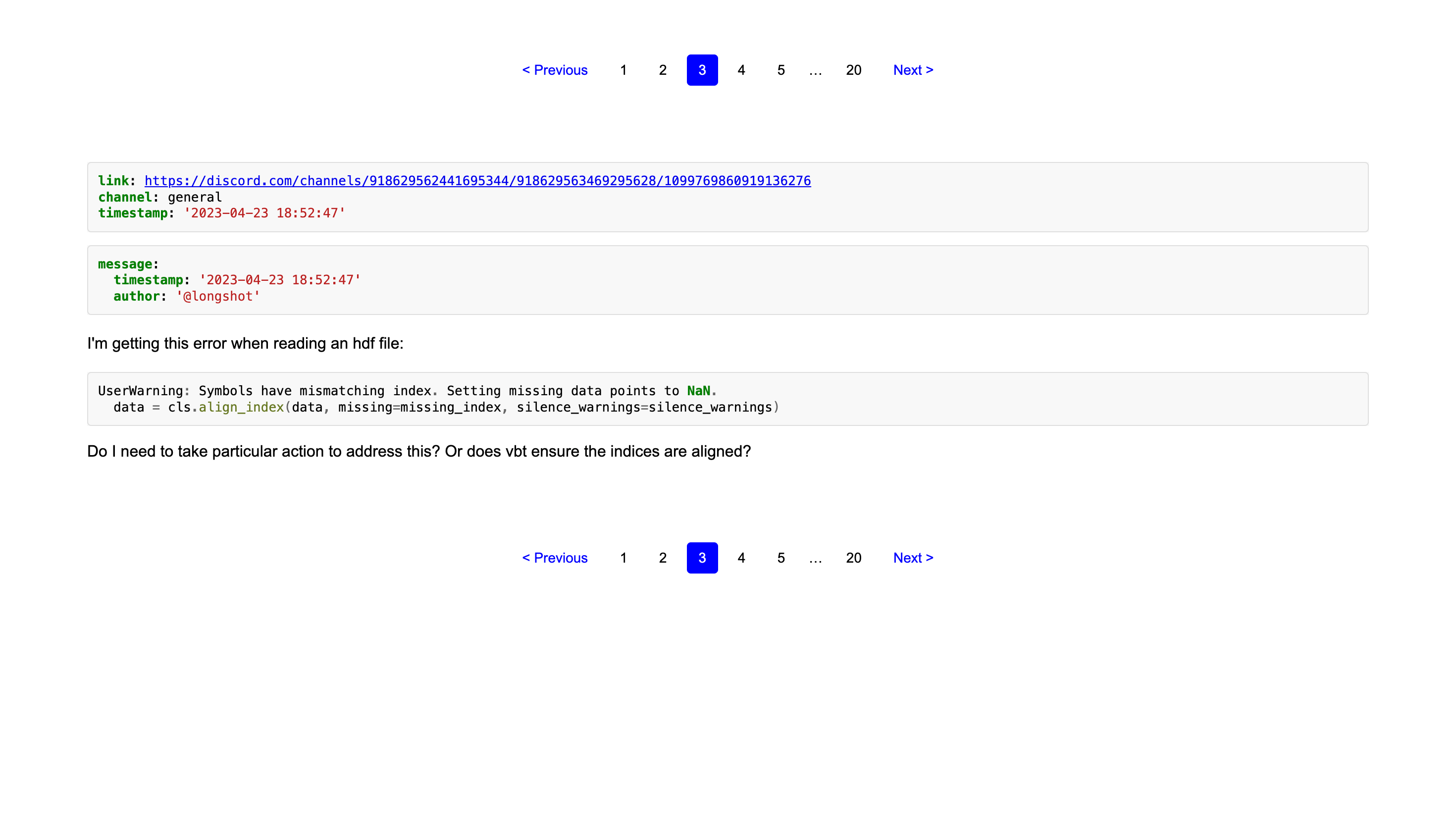The width and height of the screenshot is (1456, 839).
Task: Click the top pagination ellipsis
Action: coord(815,71)
